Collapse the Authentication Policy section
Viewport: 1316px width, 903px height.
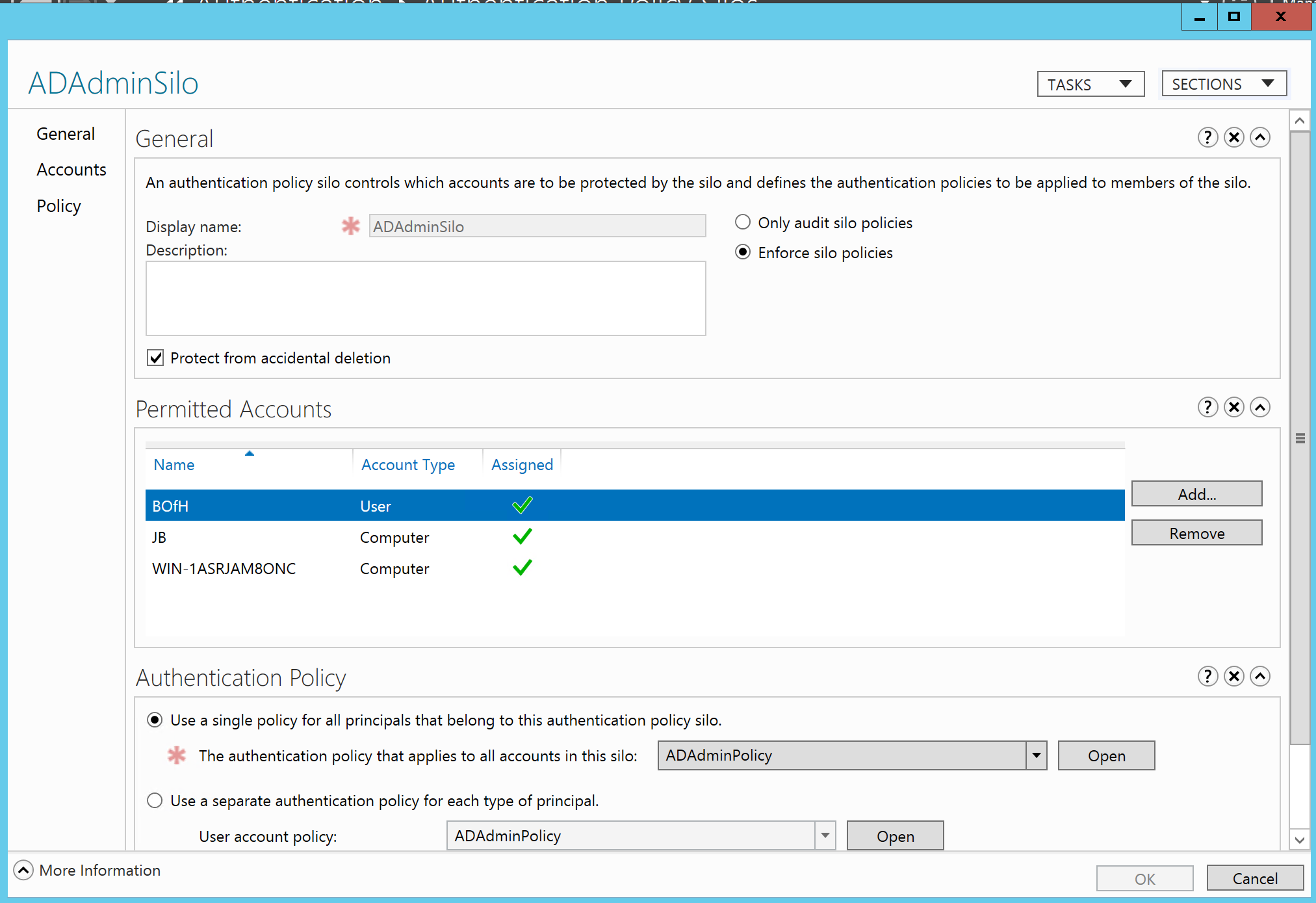(1259, 676)
